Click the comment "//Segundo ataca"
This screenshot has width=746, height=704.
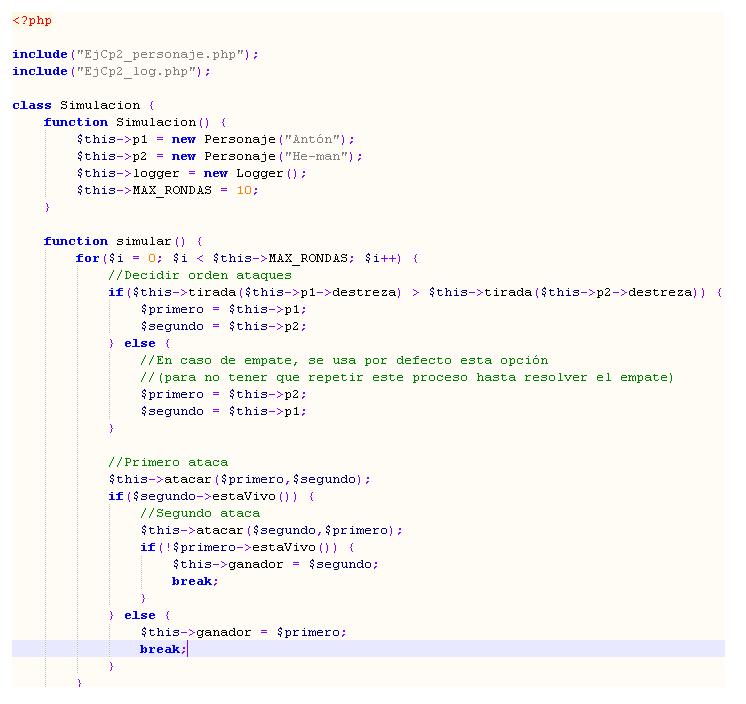click(200, 514)
